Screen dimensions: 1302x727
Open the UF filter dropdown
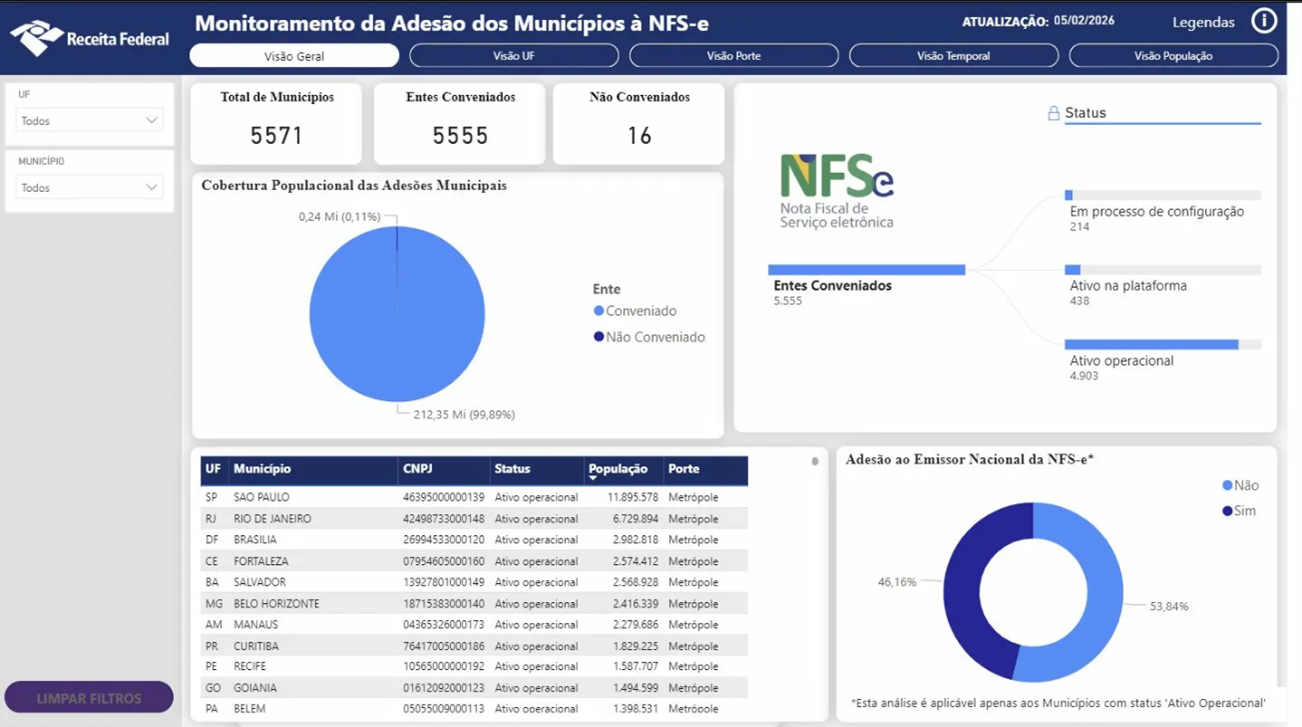89,121
